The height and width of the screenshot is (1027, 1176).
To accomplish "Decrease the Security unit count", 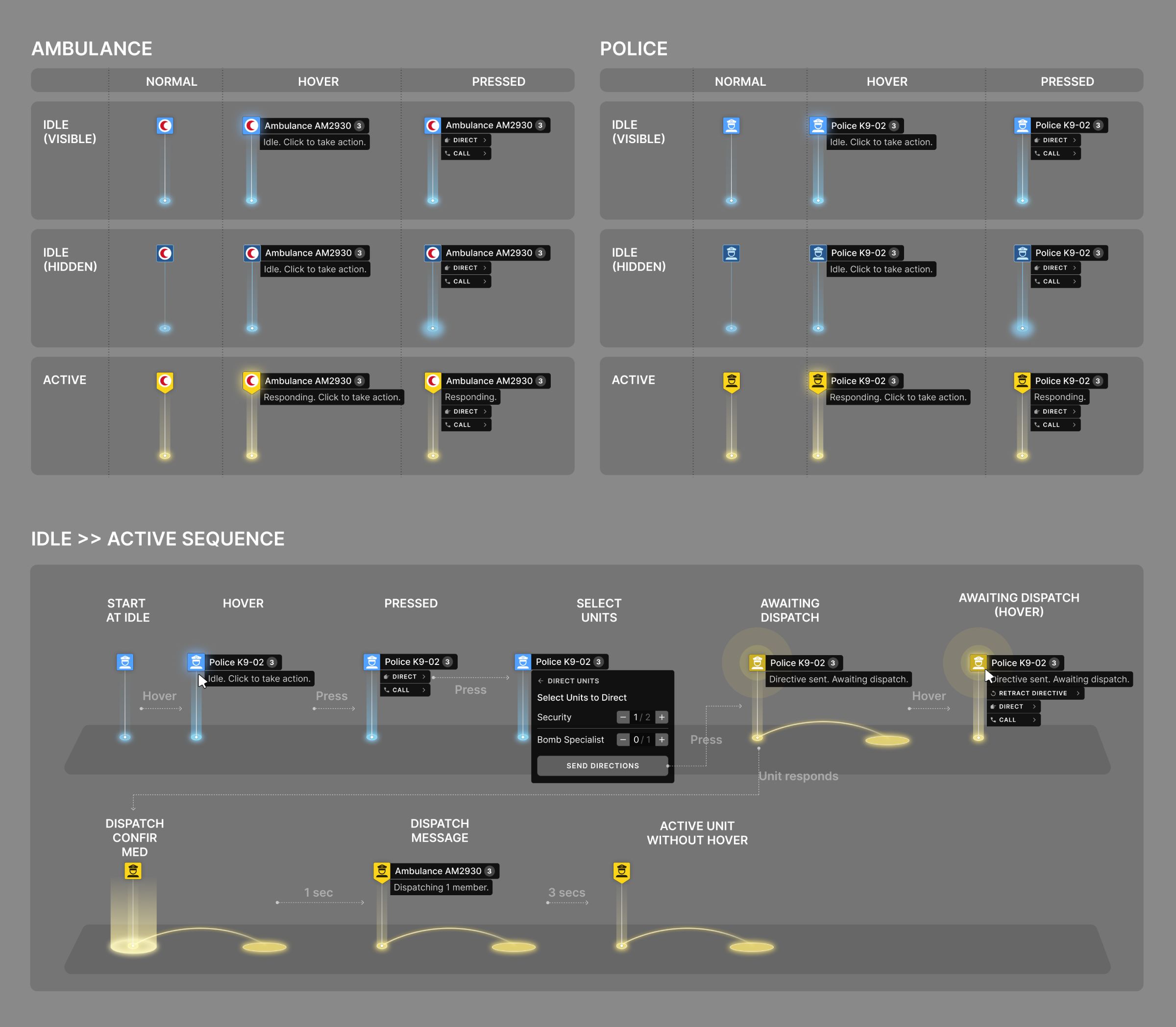I will 623,717.
